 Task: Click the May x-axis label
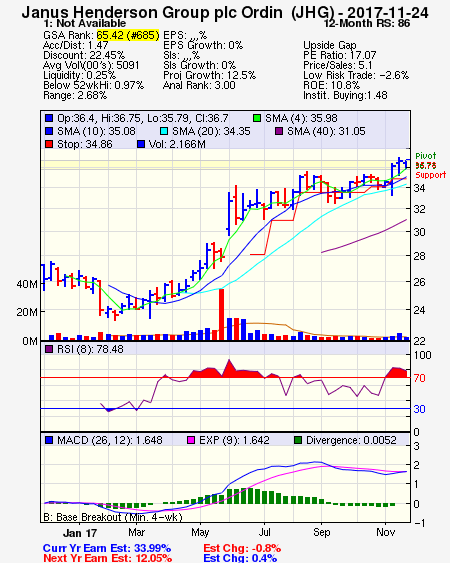click(x=200, y=532)
